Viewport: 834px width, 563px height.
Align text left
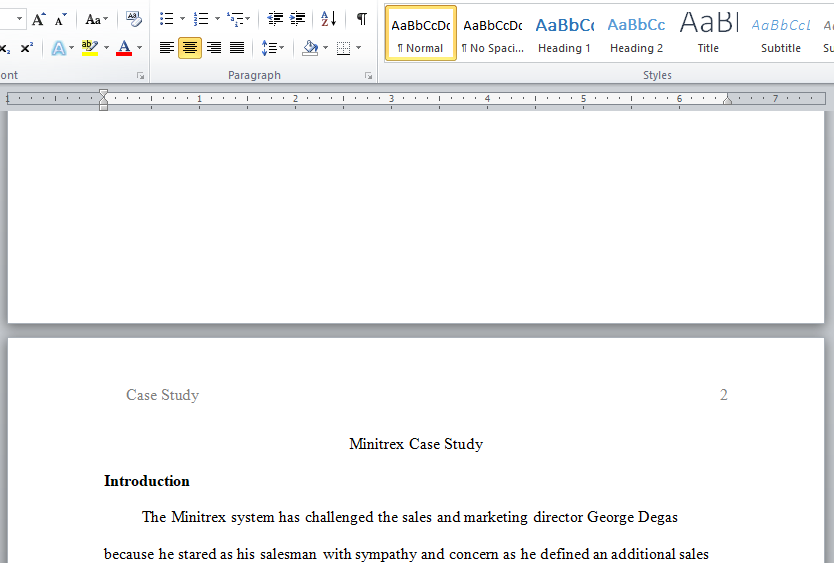pyautogui.click(x=166, y=48)
